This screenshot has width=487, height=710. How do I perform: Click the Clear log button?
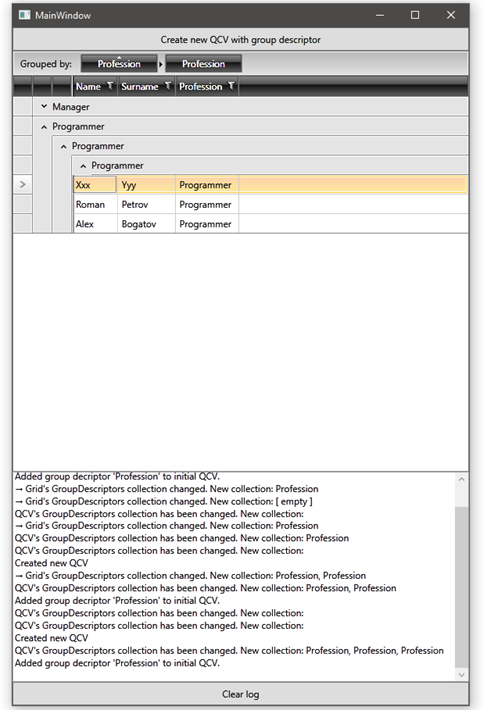click(240, 694)
